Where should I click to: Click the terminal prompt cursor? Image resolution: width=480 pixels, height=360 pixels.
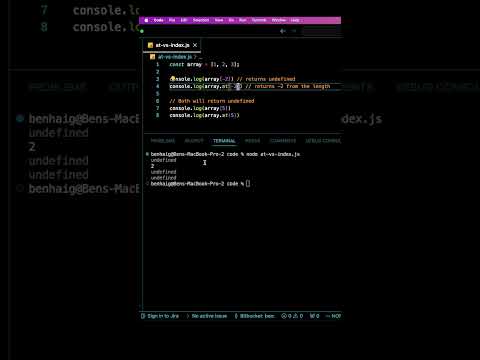248,184
